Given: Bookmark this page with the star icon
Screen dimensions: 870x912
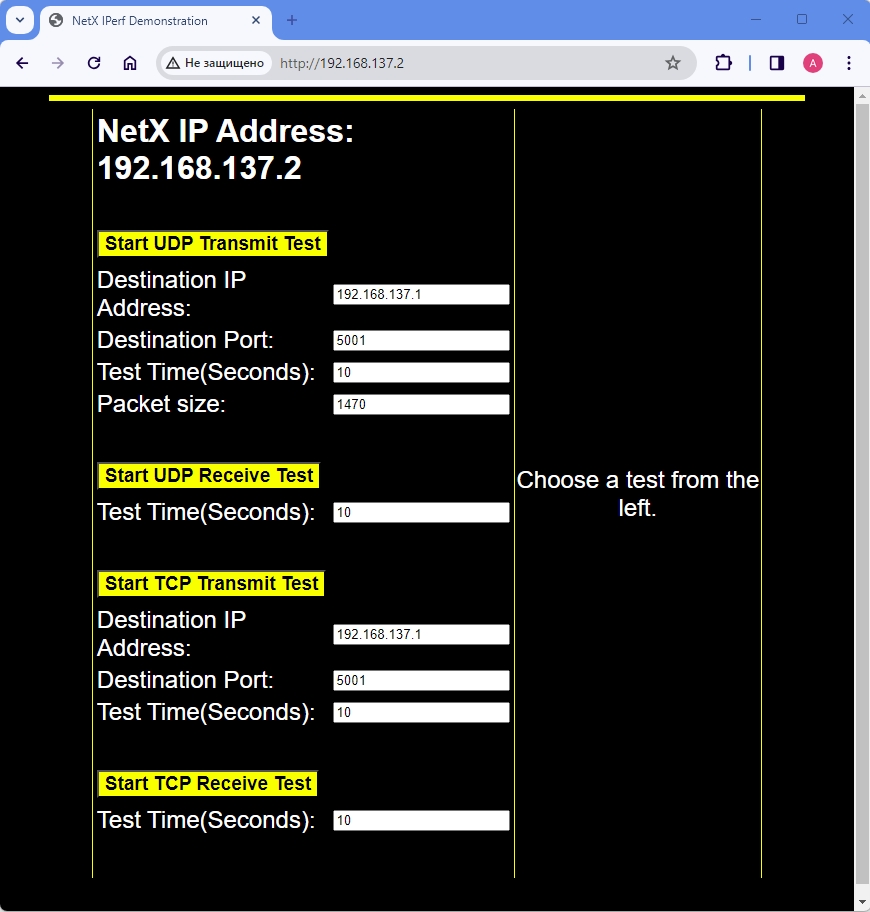Looking at the screenshot, I should [x=673, y=63].
